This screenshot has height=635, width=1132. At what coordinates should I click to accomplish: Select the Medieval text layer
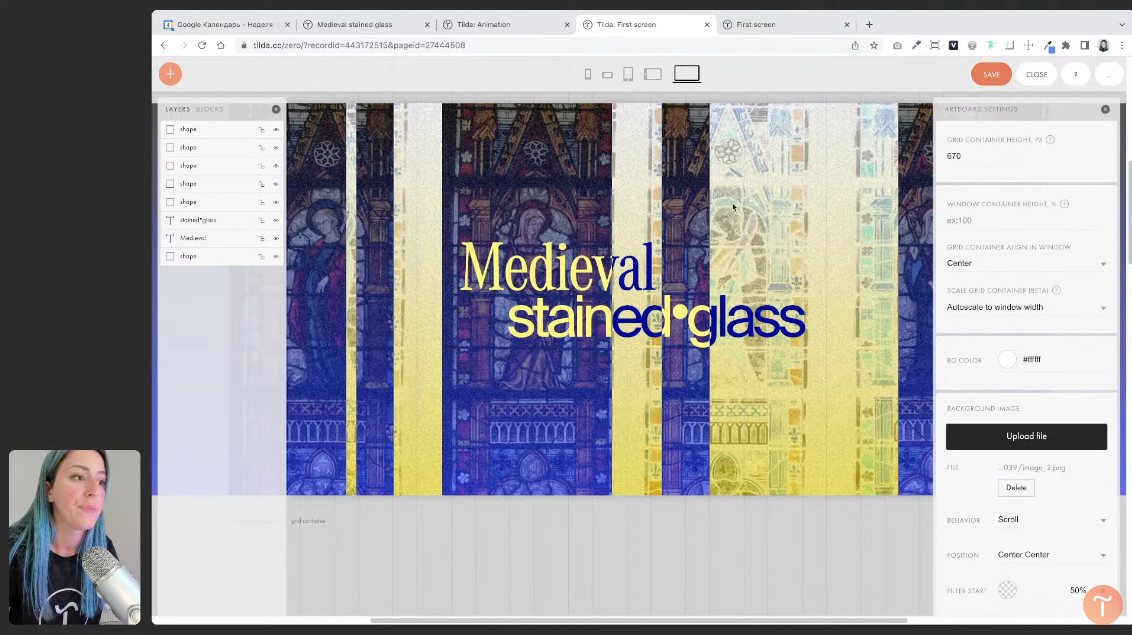pos(222,238)
